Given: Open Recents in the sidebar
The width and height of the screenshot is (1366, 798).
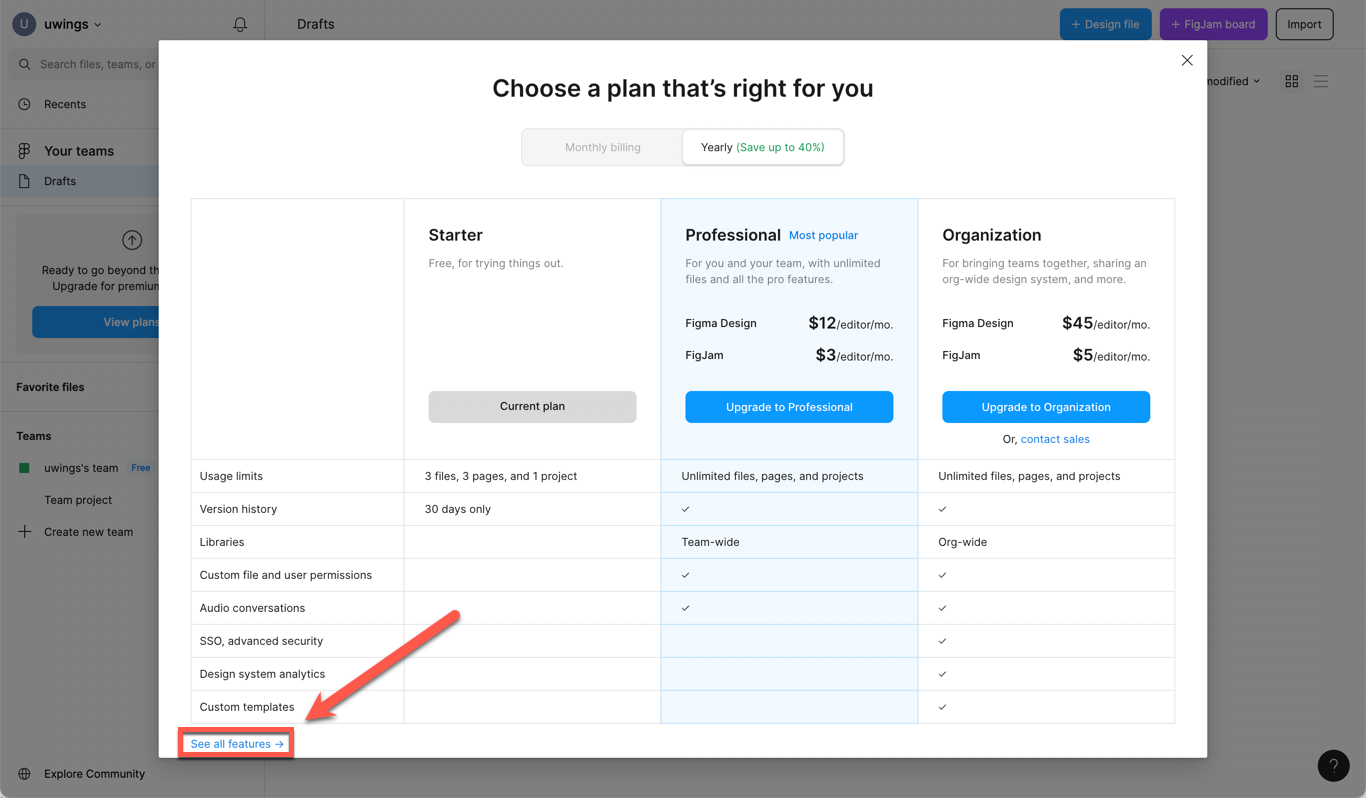Looking at the screenshot, I should 65,104.
